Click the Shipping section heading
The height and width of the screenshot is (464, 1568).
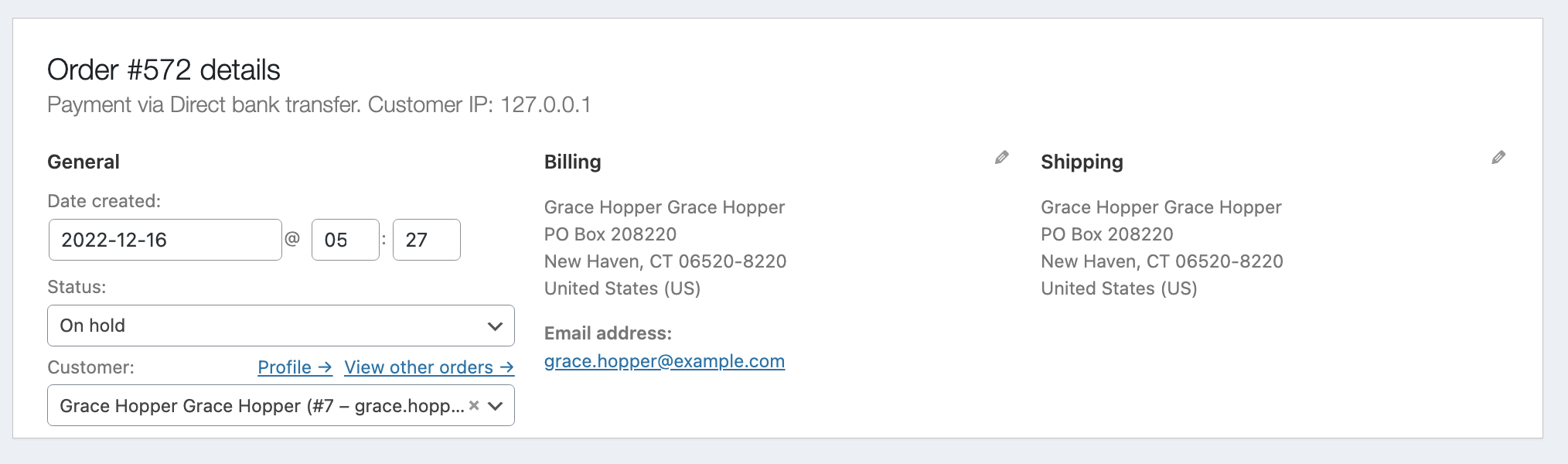click(x=1082, y=162)
